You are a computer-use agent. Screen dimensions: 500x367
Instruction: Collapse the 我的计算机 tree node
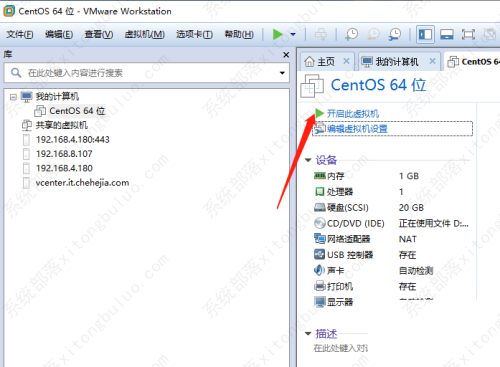(13, 97)
